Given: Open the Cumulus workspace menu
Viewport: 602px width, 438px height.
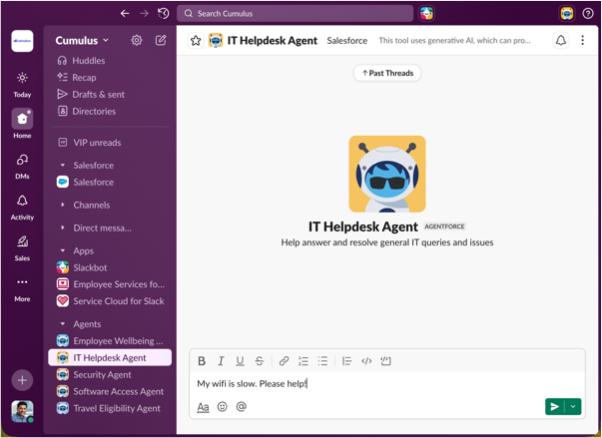Looking at the screenshot, I should (82, 40).
